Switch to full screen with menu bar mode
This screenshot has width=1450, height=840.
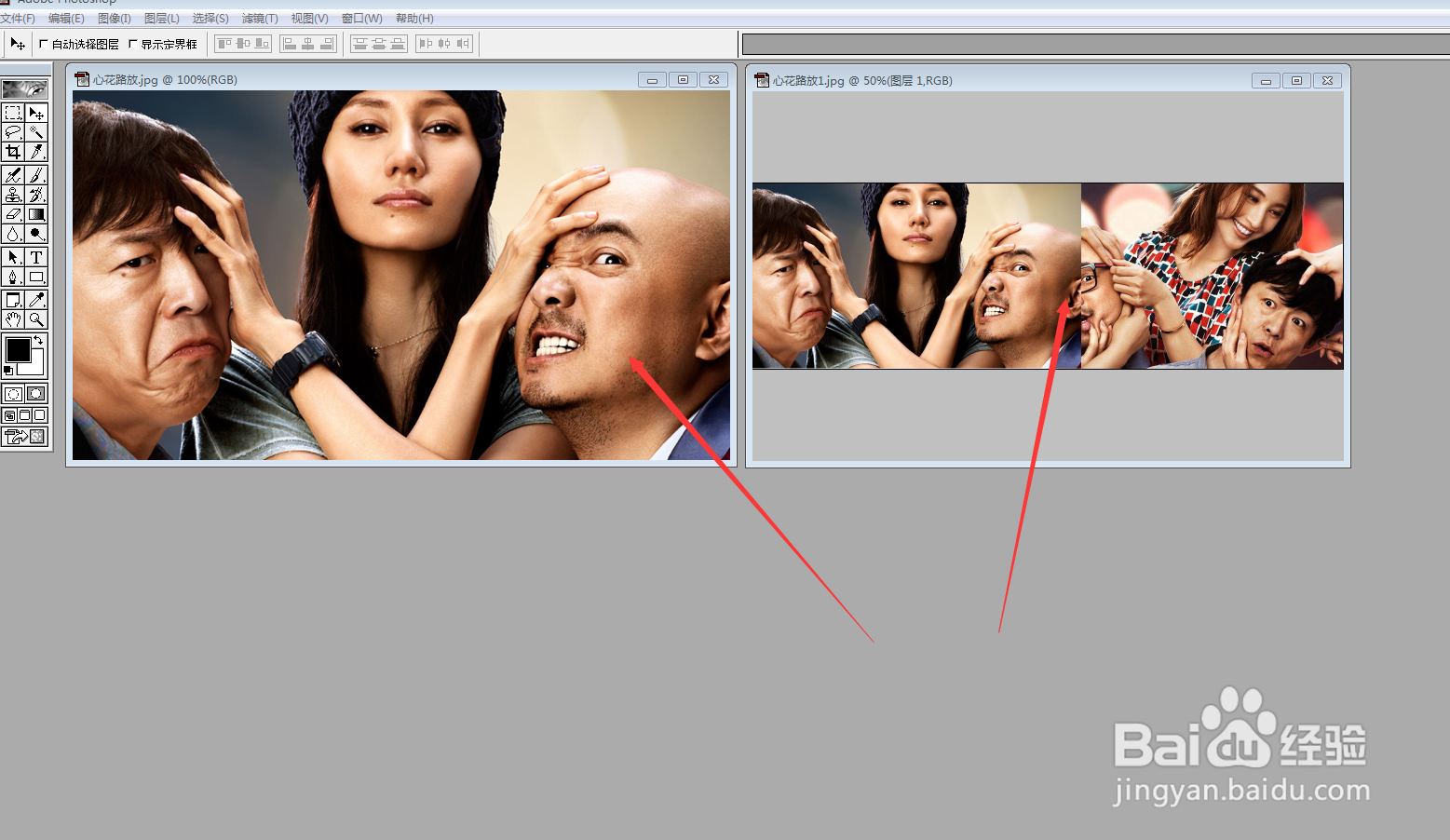tap(25, 415)
